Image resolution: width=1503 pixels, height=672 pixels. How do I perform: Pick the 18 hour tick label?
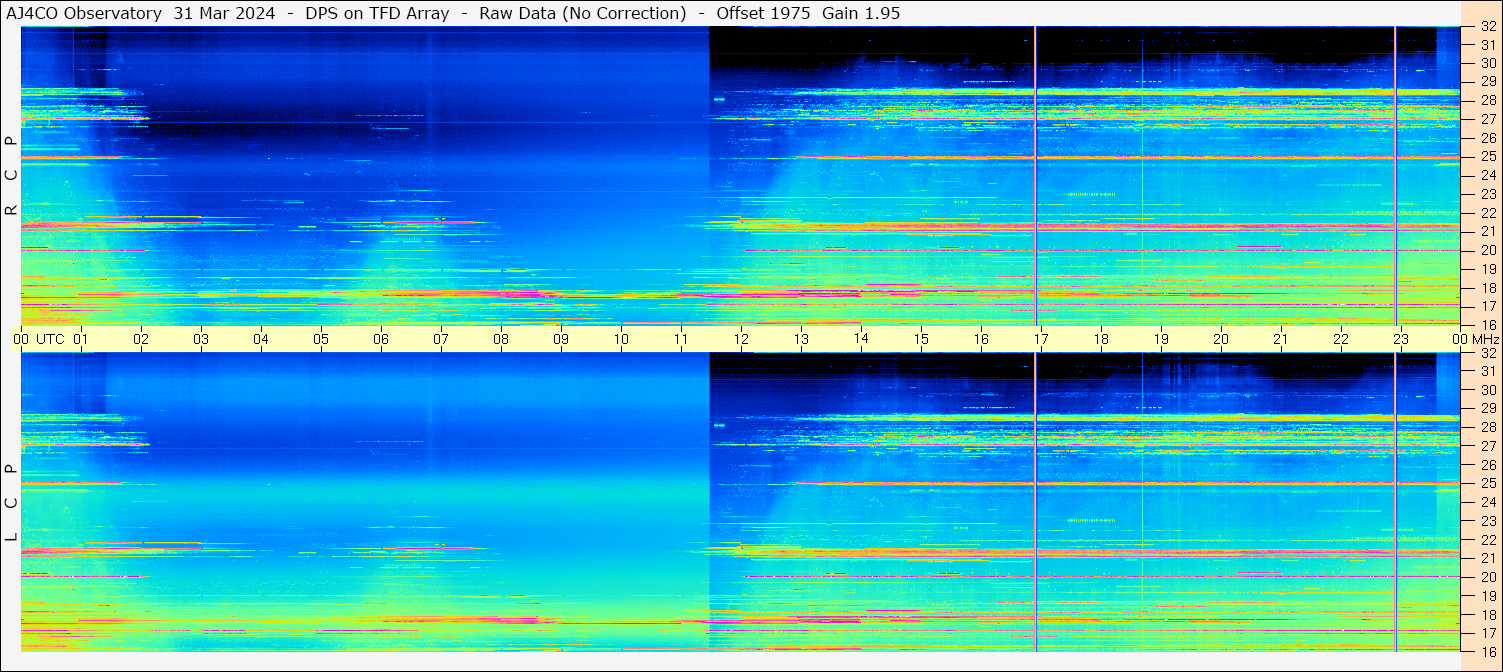click(1101, 339)
